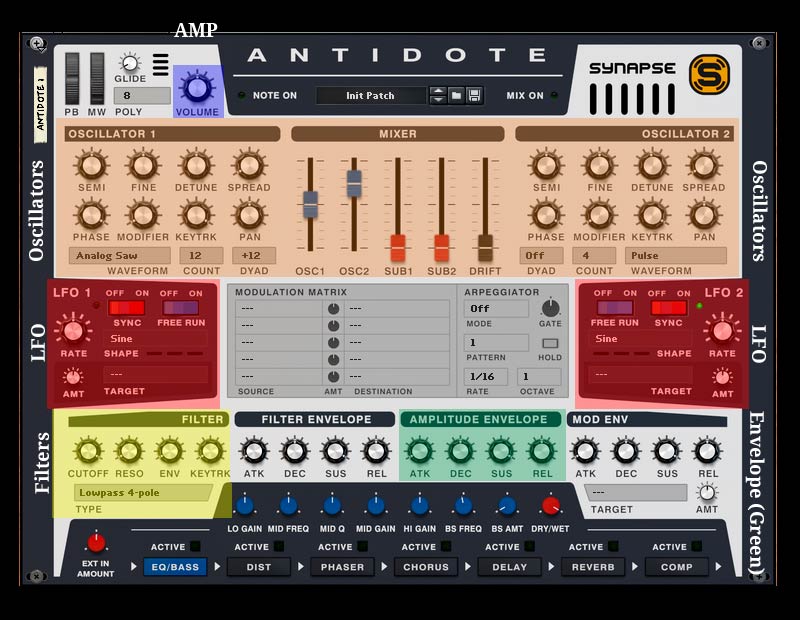This screenshot has width=800, height=620.
Task: Click the Mod Env Amt knob
Action: 707,492
